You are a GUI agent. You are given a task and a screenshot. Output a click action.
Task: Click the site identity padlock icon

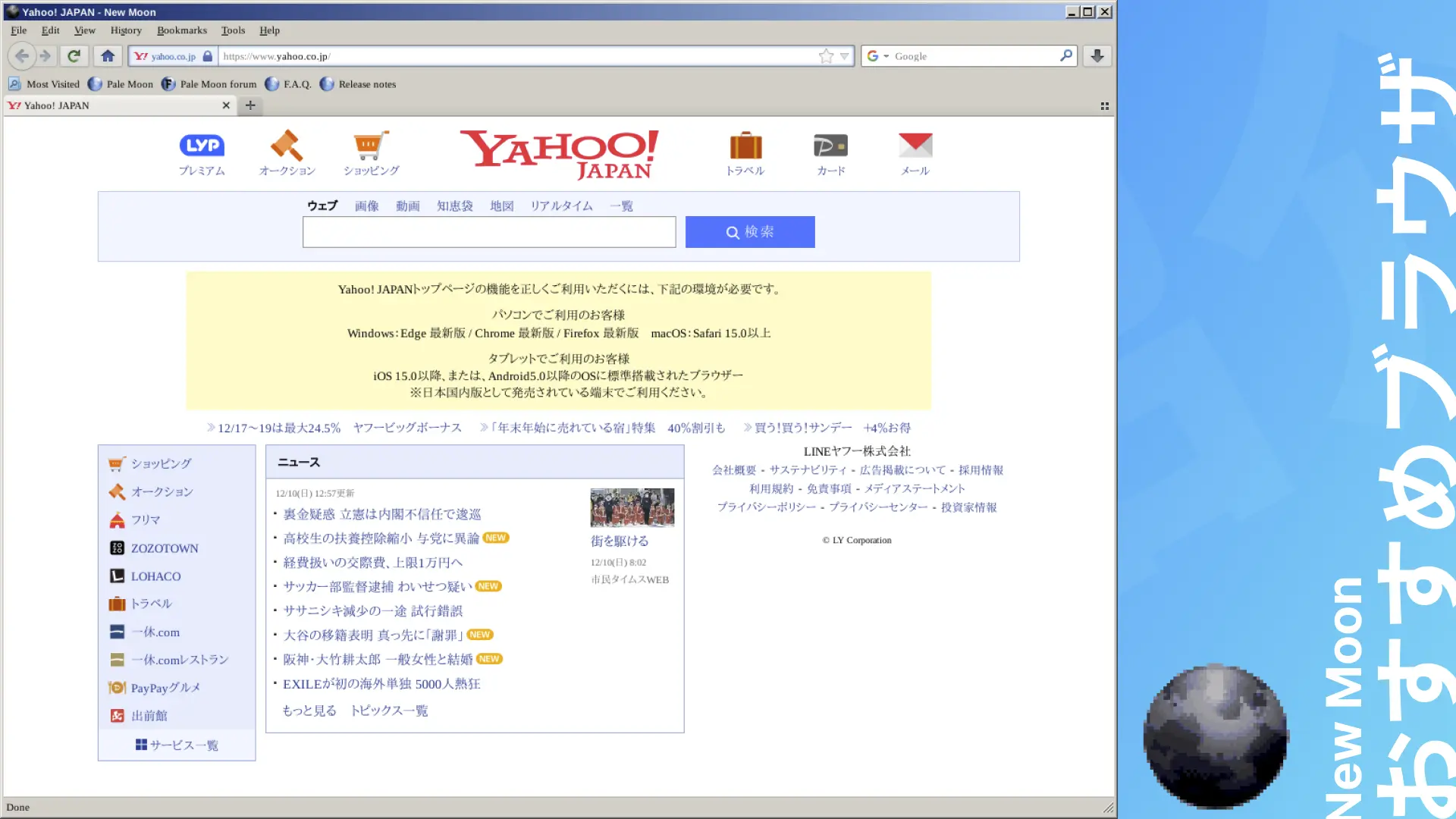coord(208,55)
